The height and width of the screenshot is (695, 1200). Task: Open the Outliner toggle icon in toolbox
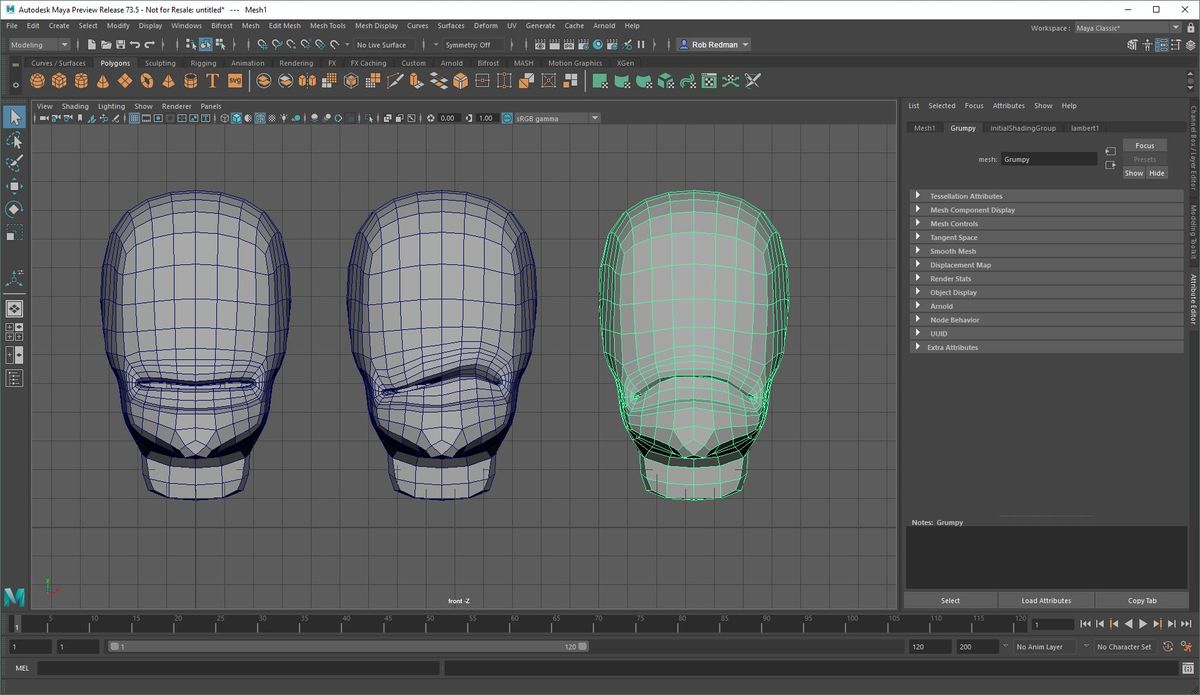tap(14, 377)
